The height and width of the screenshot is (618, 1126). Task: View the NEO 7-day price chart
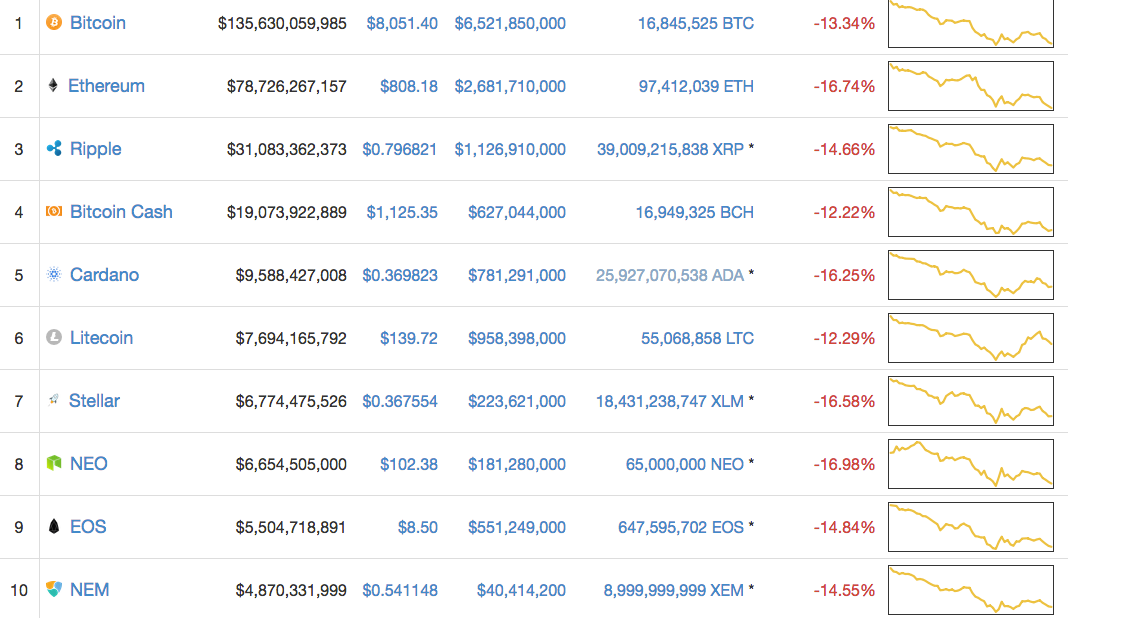(970, 464)
